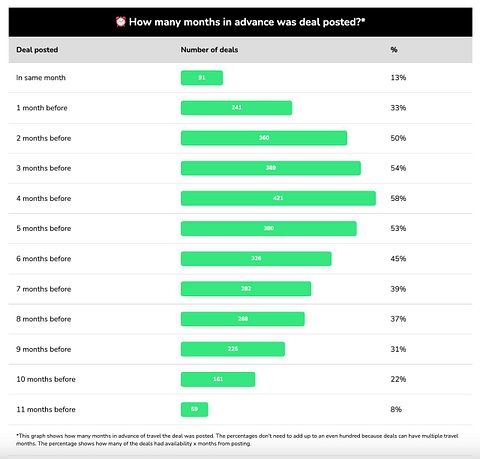Click the '1 month before' bar showing 241
The image size is (480, 459).
236,108
